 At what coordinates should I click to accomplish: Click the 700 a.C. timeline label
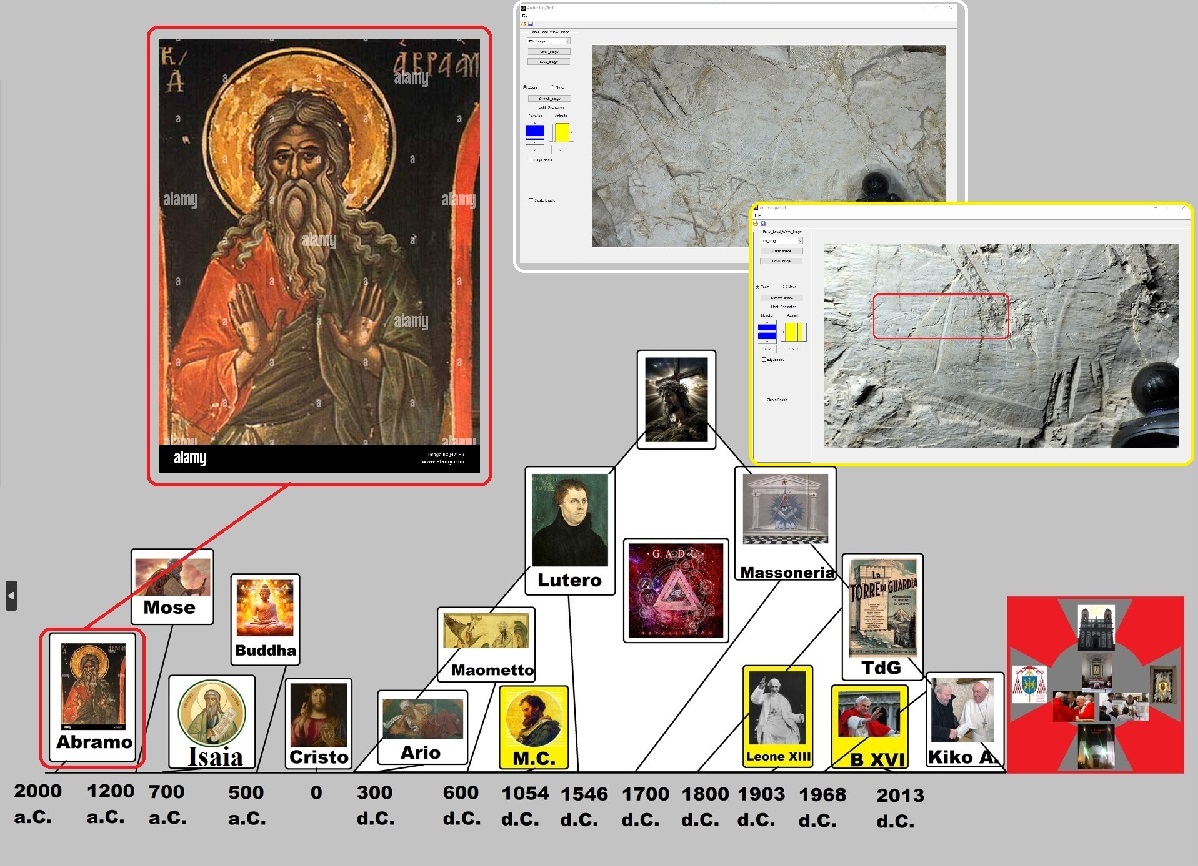click(x=167, y=804)
